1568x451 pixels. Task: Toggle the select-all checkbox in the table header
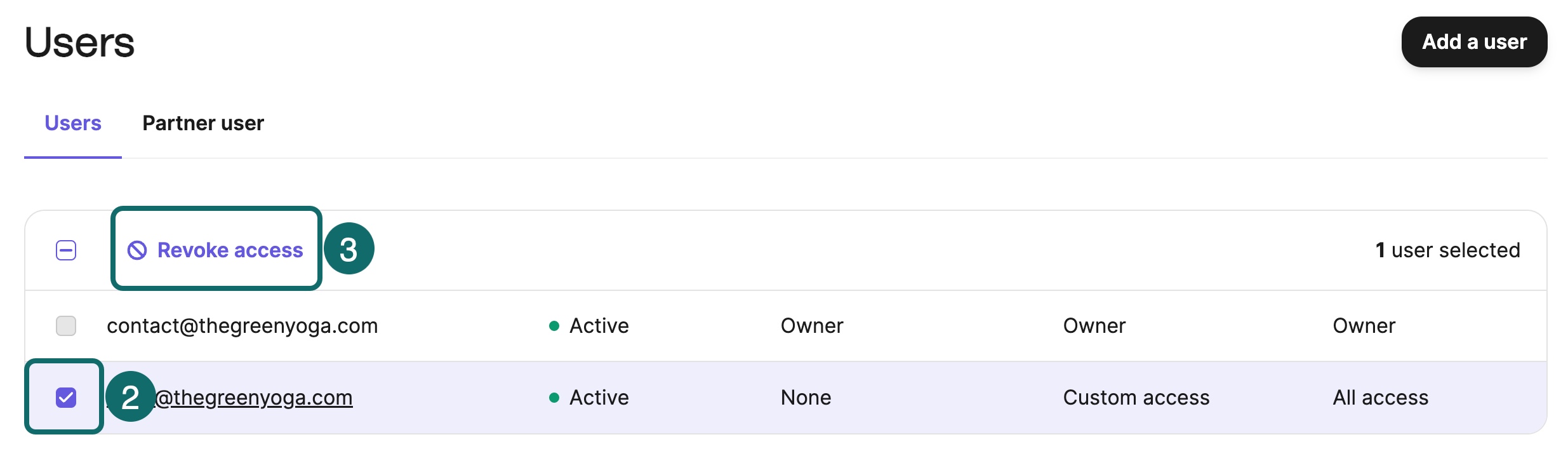tap(66, 250)
